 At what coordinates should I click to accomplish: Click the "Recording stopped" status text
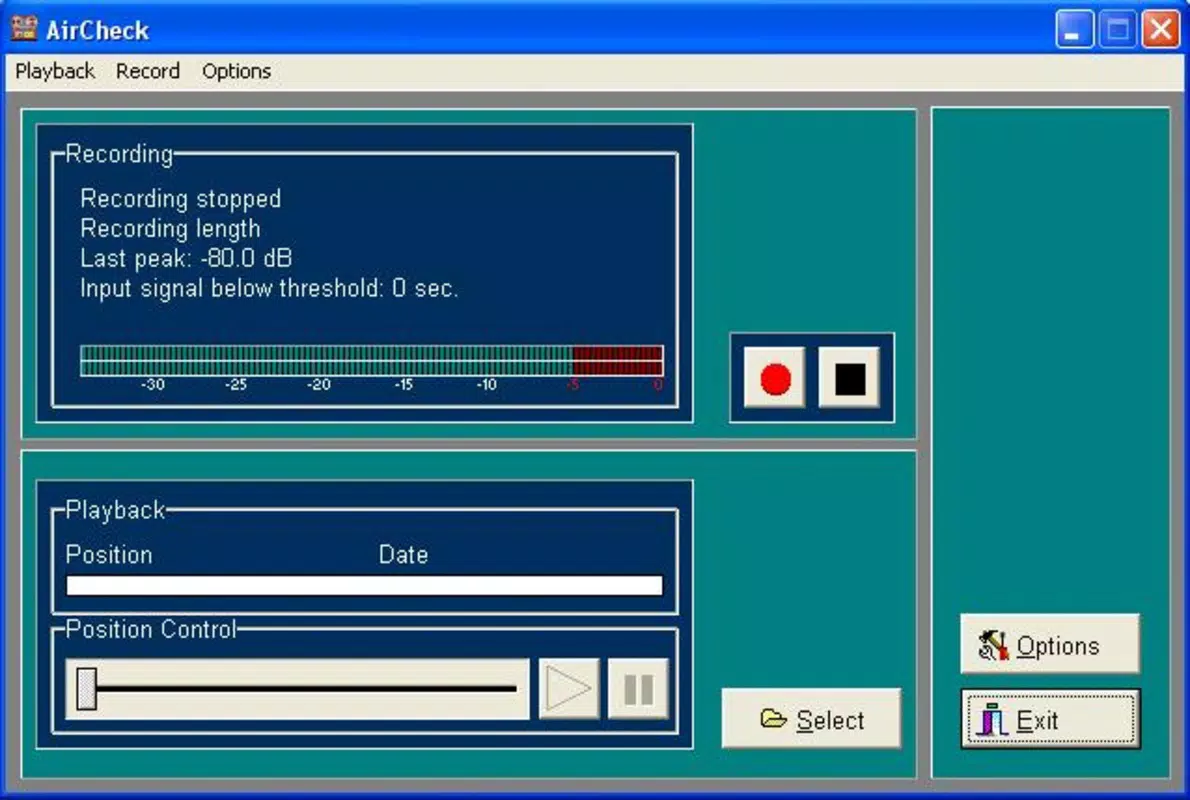tap(181, 199)
